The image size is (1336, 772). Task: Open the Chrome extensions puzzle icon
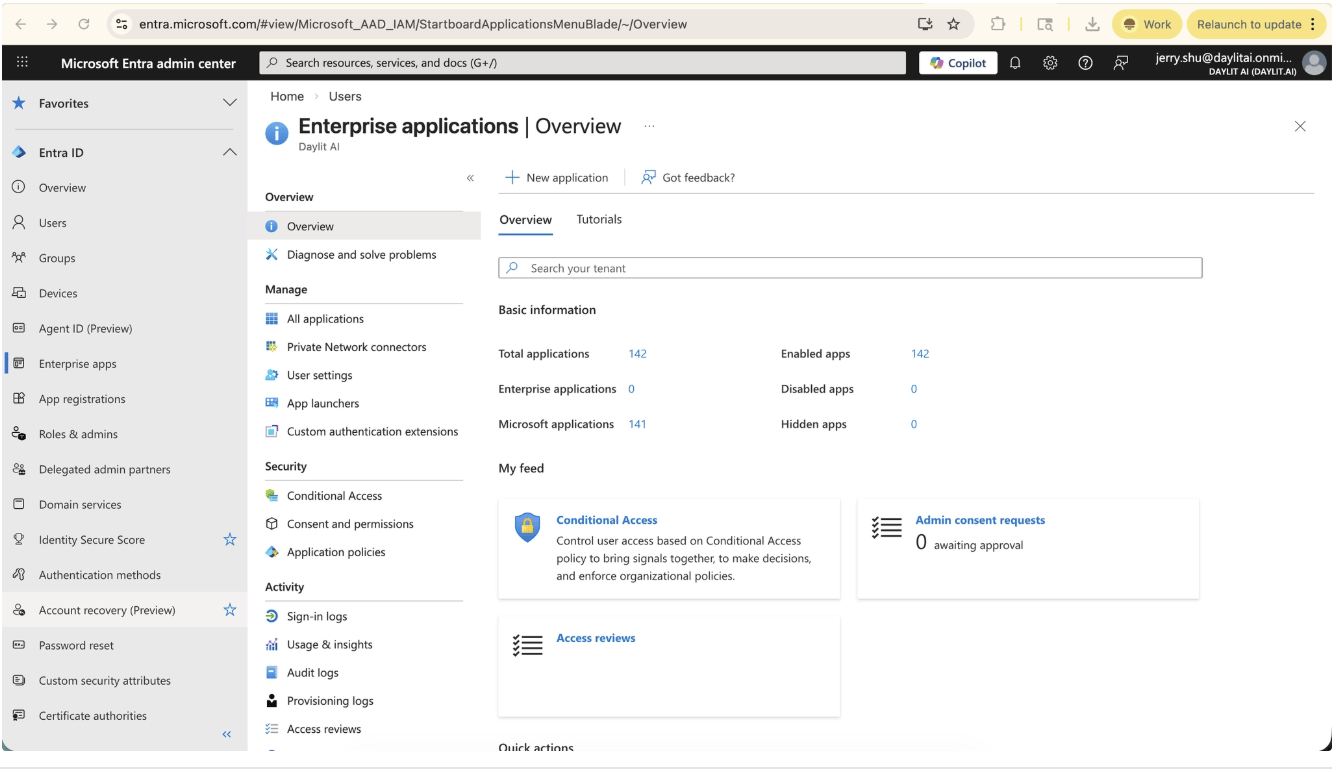999,24
